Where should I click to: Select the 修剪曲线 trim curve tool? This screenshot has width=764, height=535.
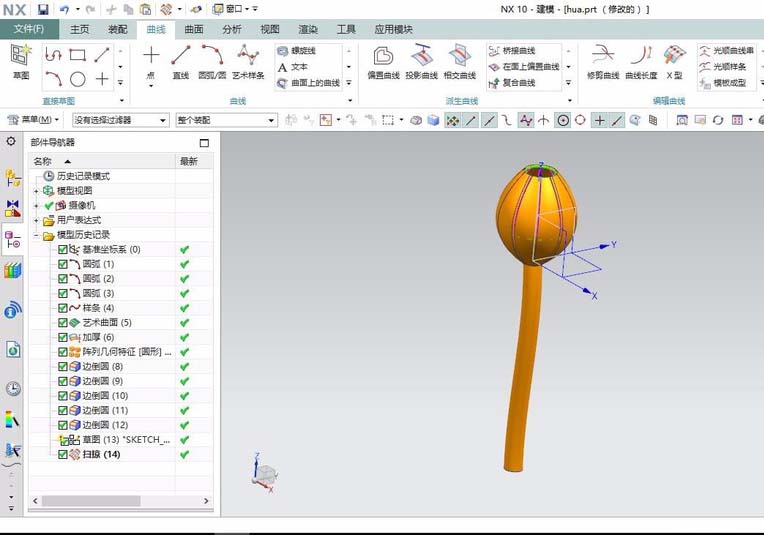tap(603, 61)
